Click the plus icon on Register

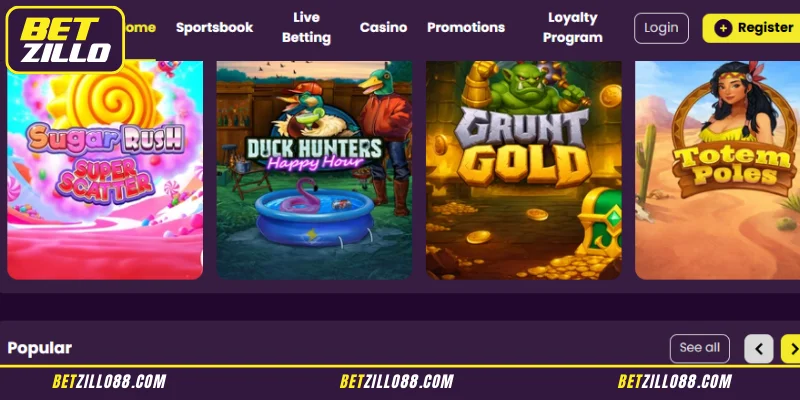[723, 28]
